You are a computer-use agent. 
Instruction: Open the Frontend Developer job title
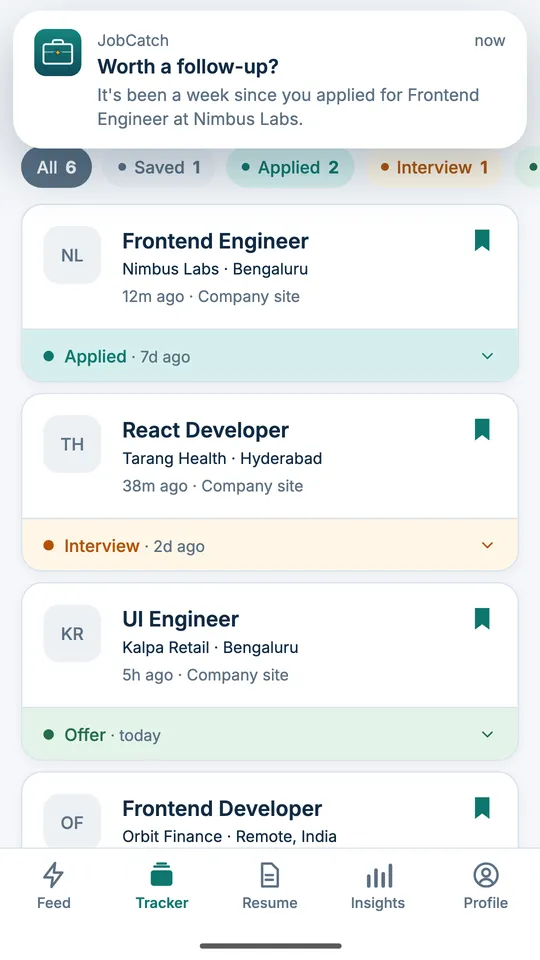tap(222, 809)
